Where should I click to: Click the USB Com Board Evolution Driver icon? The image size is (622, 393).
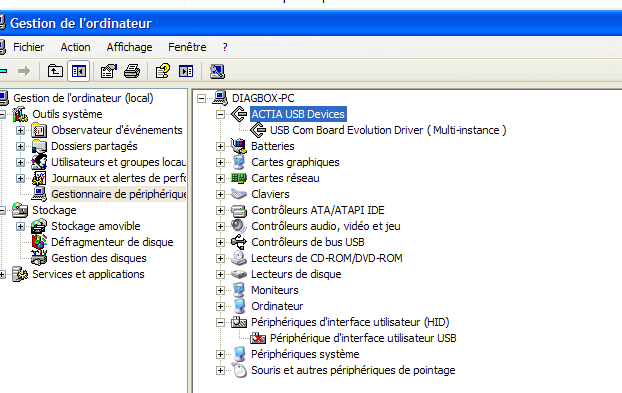point(258,130)
